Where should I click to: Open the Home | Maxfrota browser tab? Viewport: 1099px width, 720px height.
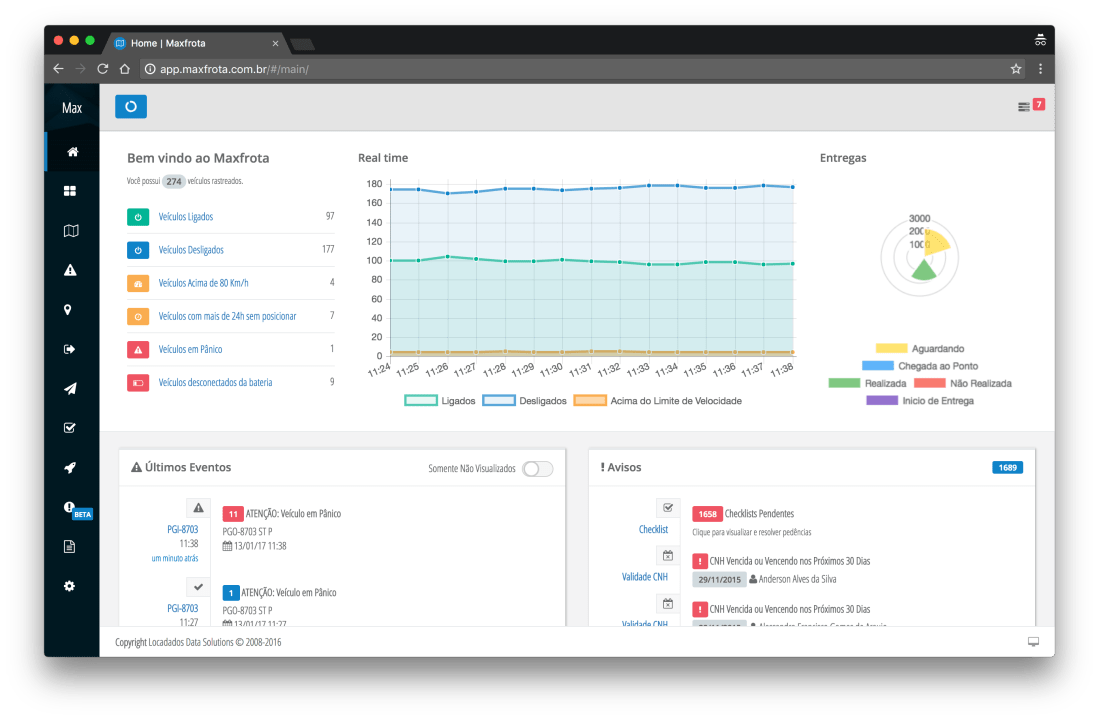tap(190, 43)
